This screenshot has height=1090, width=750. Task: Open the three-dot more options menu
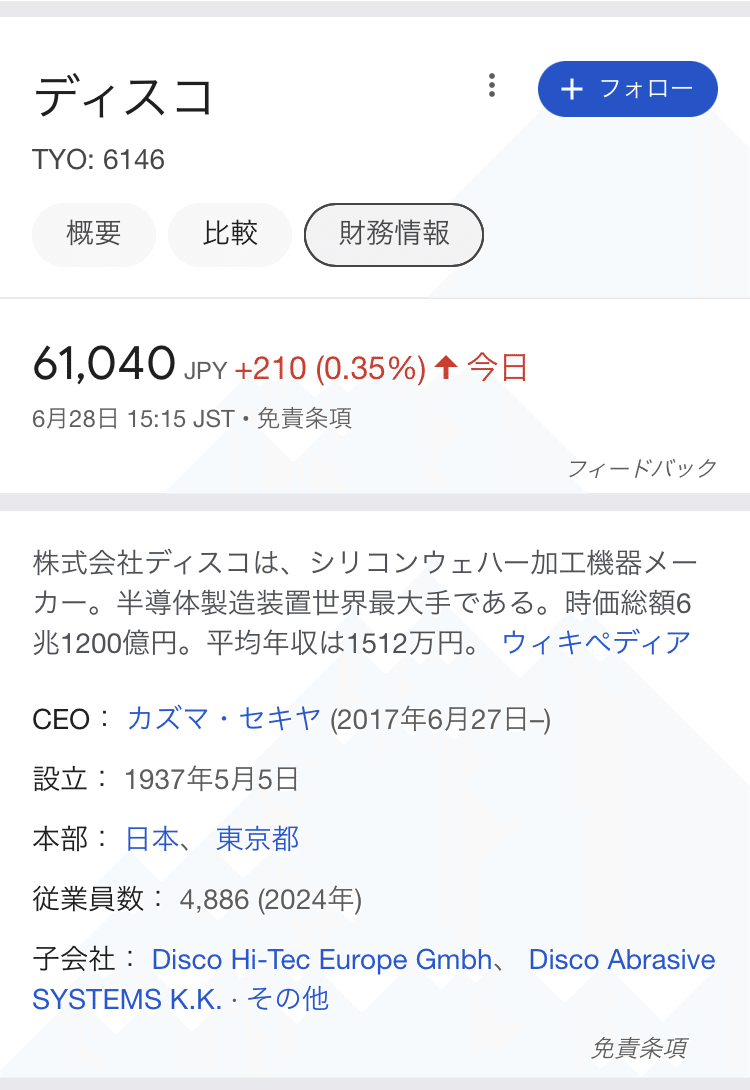[x=491, y=86]
